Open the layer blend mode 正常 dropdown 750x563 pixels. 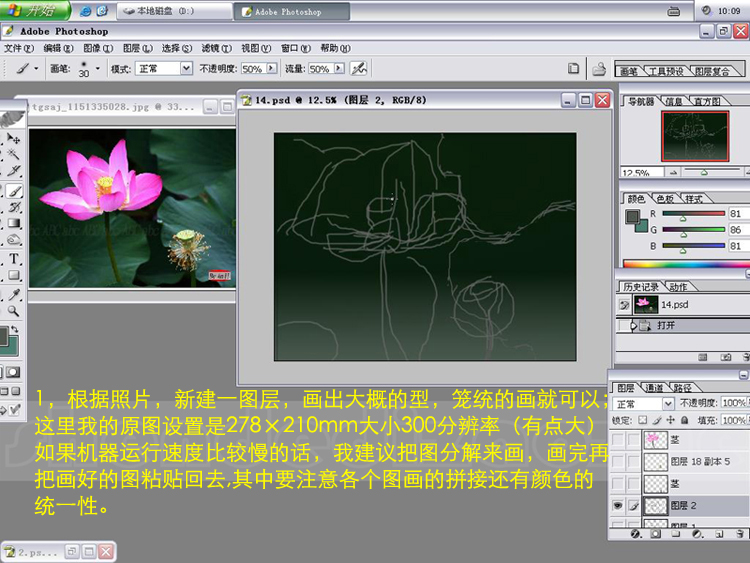click(x=668, y=404)
